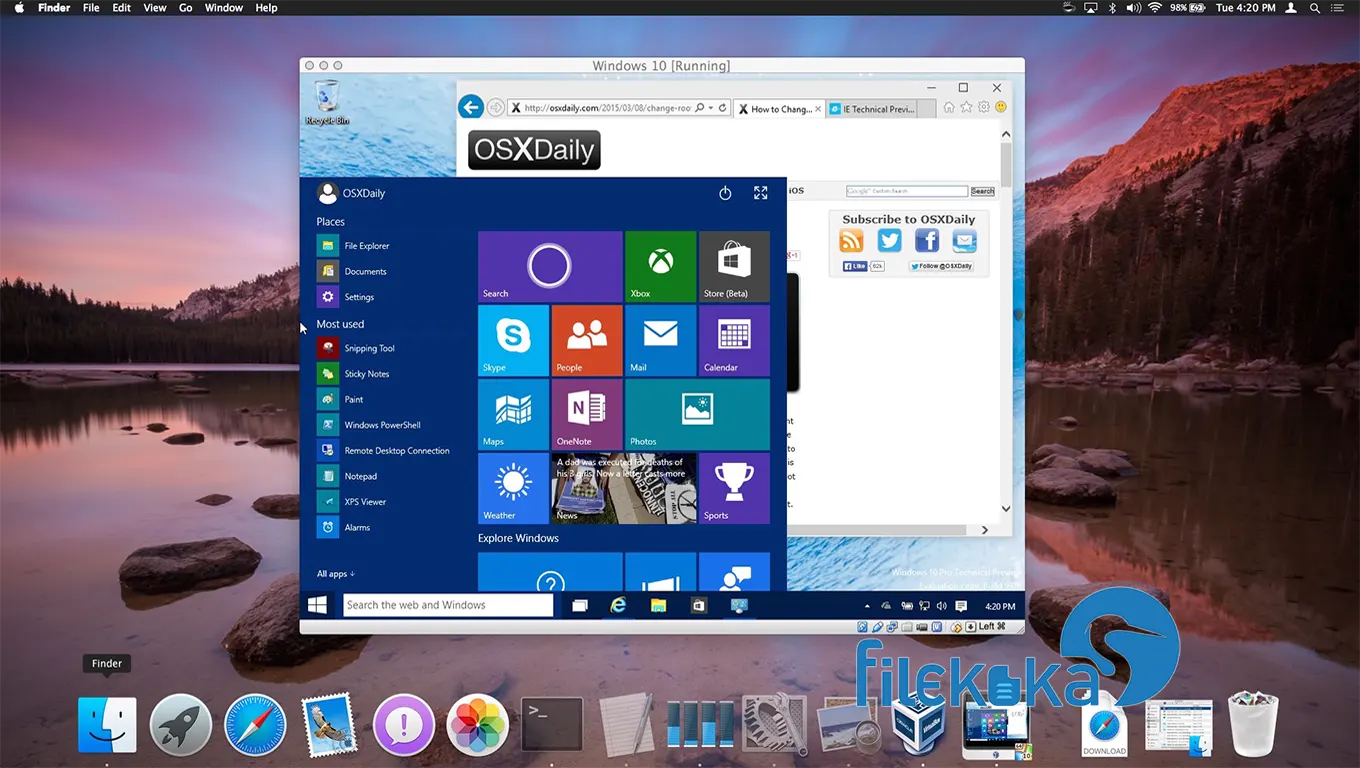Open the Mail tile
This screenshot has height=768, width=1360.
(x=660, y=340)
